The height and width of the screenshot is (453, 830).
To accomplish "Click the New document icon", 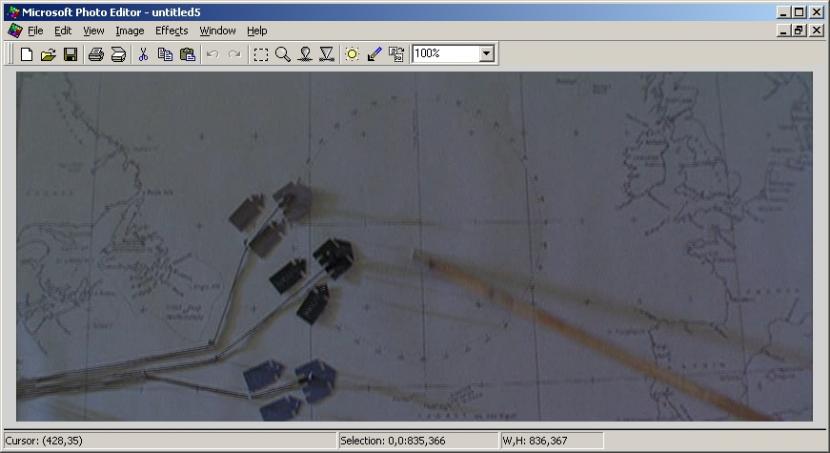I will [27, 54].
